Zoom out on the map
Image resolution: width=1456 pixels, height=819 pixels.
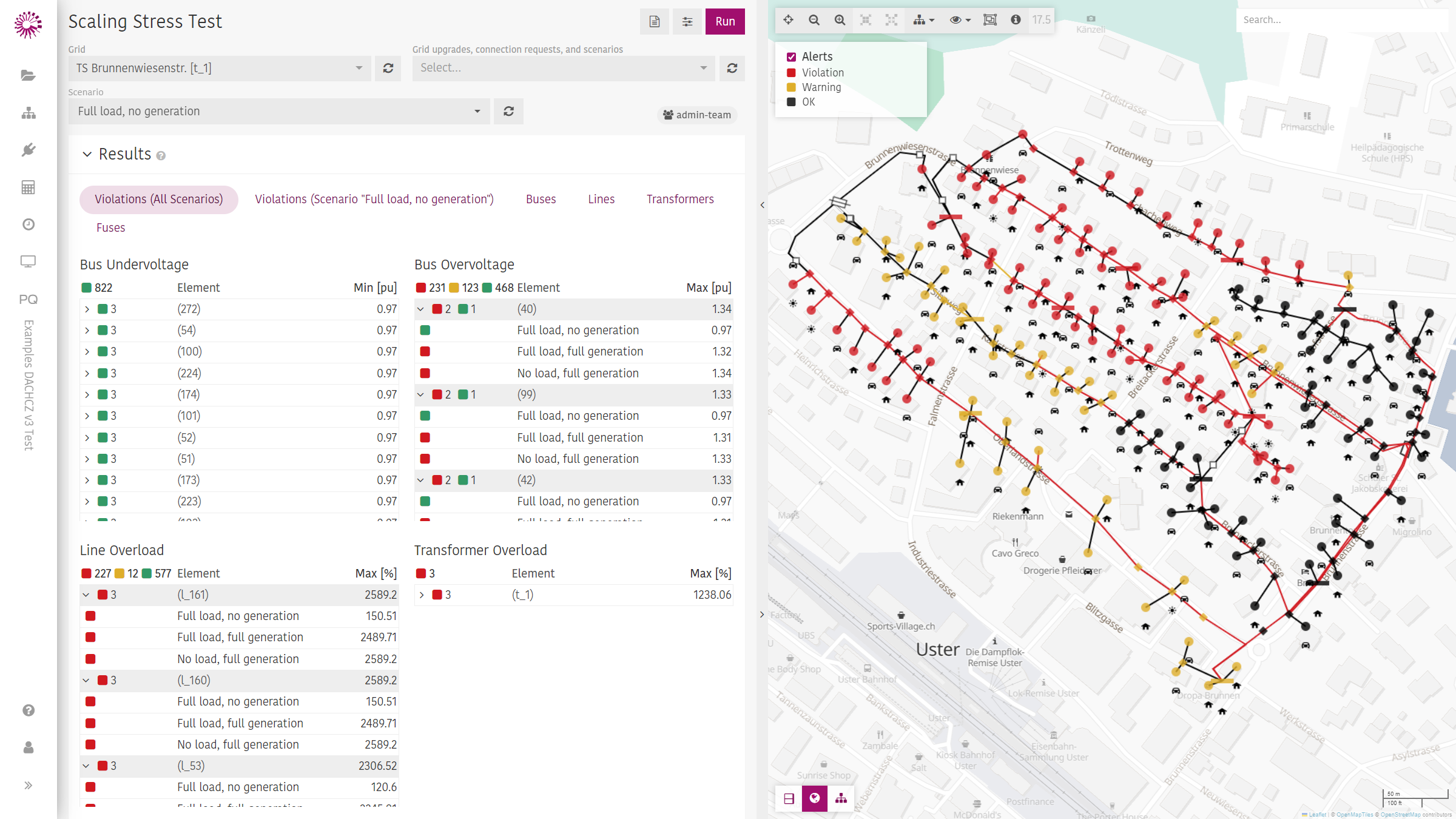814,20
